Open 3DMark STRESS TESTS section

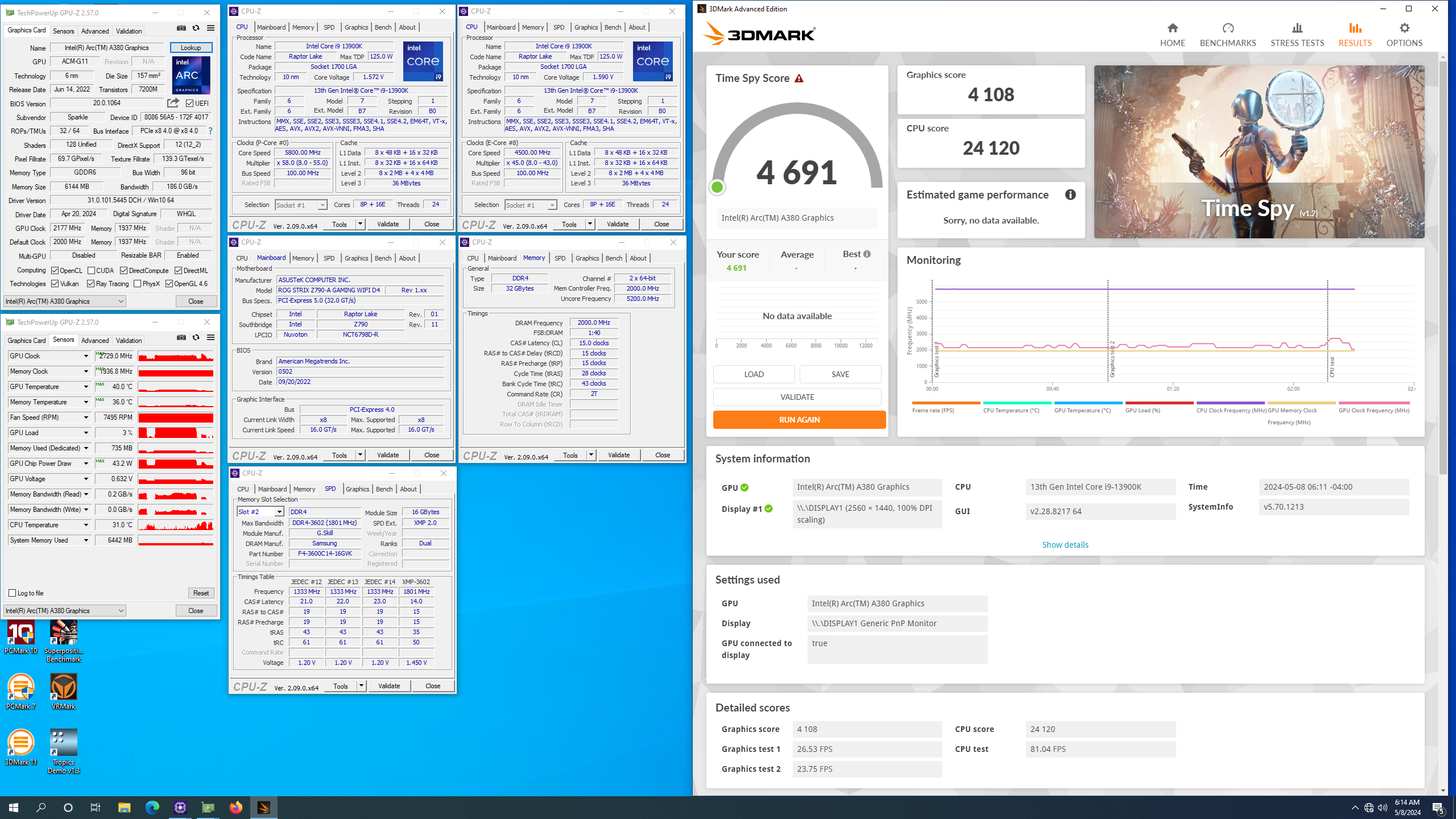(1297, 35)
